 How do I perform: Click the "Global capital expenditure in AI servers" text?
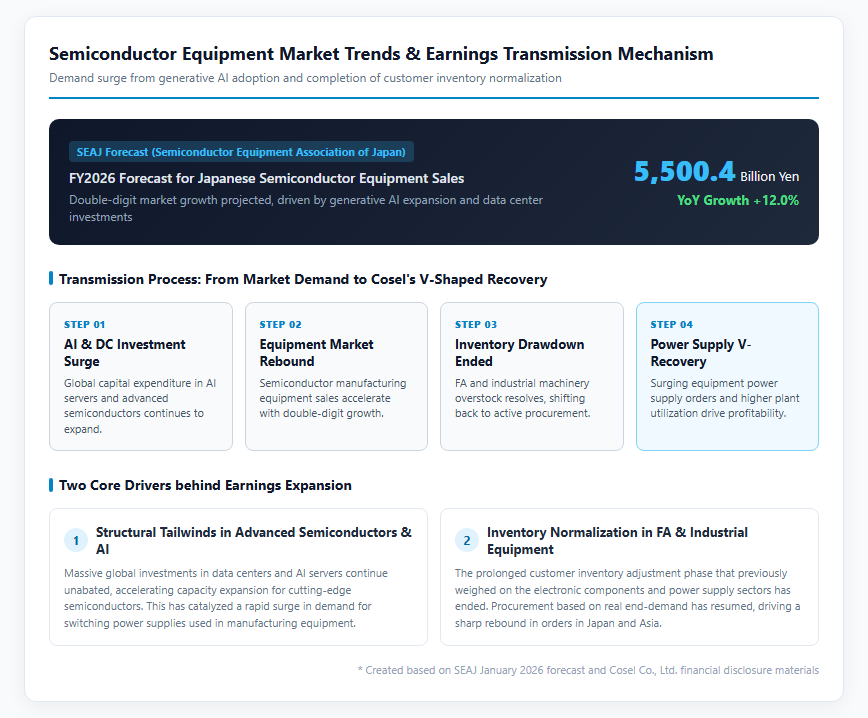point(140,406)
